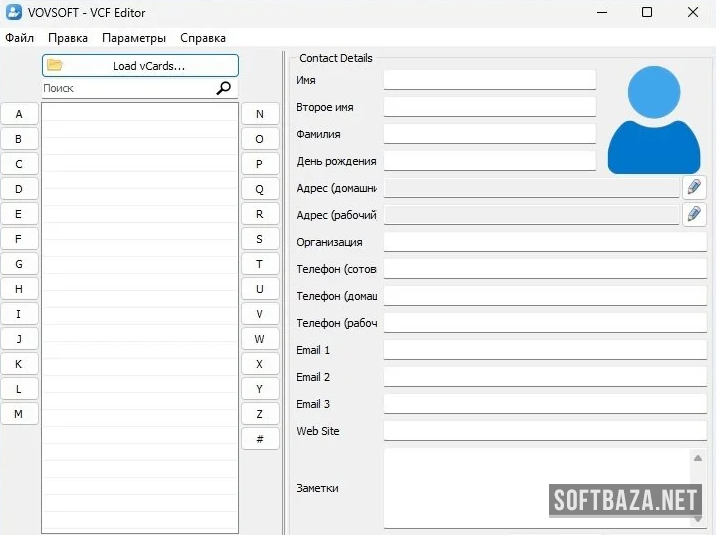Click the Email 1 input field
Screen dimensions: 716x535
(x=544, y=350)
